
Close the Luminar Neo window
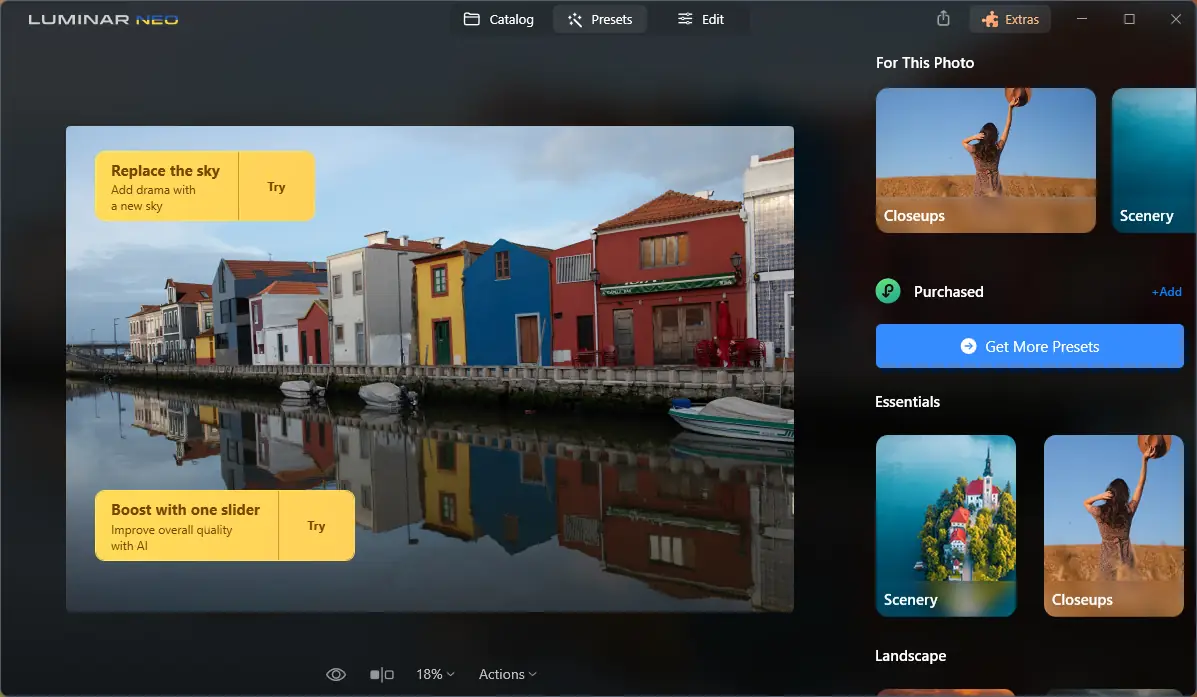coord(1176,19)
